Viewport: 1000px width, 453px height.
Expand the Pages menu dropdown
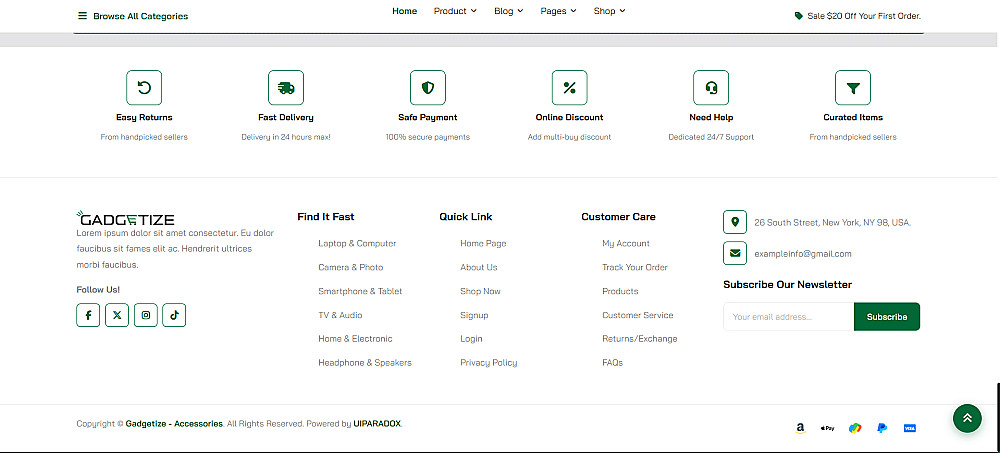point(559,11)
